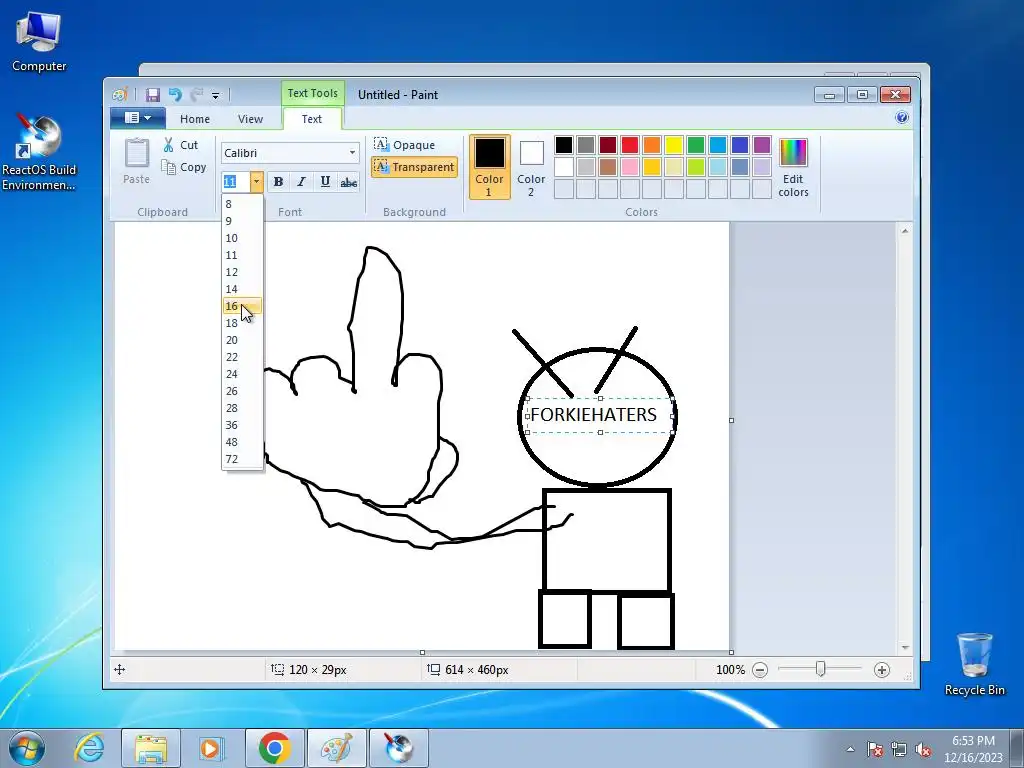Choose font size 20 from list

[242, 340]
